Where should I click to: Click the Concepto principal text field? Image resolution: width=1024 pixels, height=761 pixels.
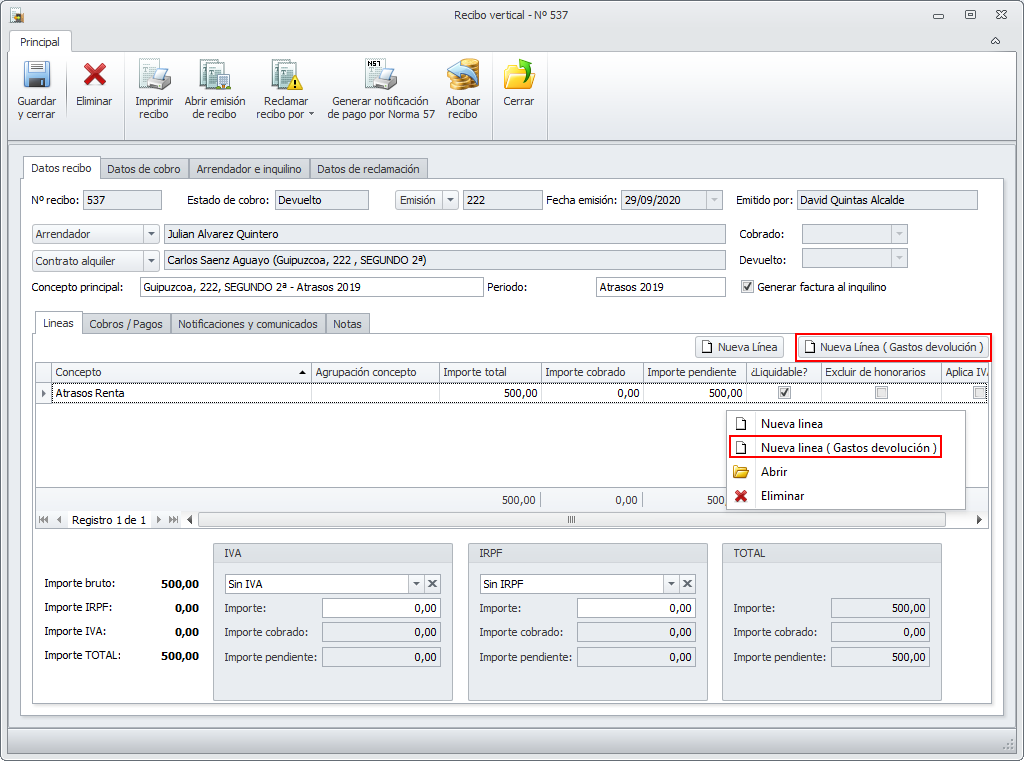(x=311, y=287)
